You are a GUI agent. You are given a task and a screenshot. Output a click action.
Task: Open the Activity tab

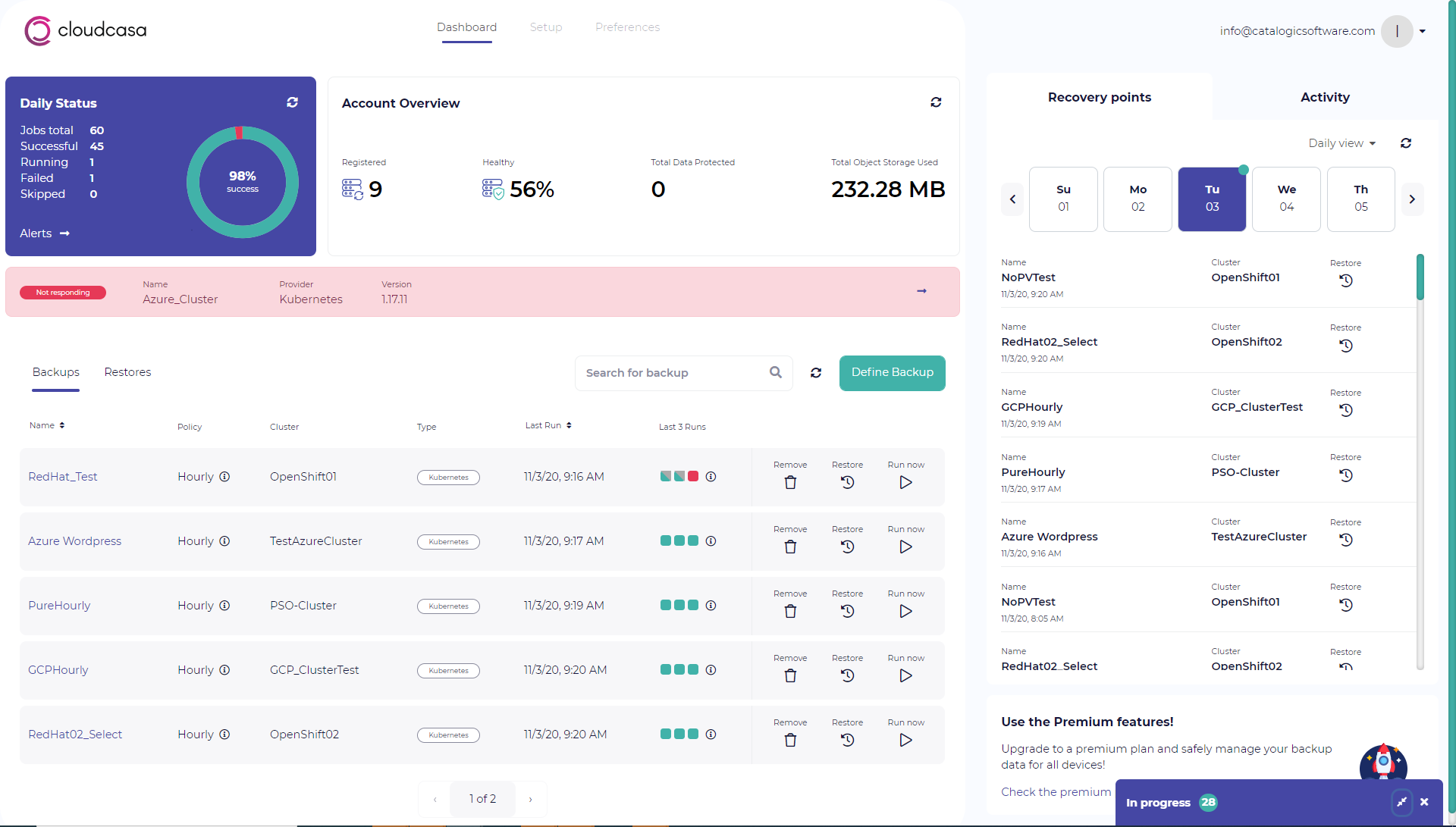tap(1325, 97)
